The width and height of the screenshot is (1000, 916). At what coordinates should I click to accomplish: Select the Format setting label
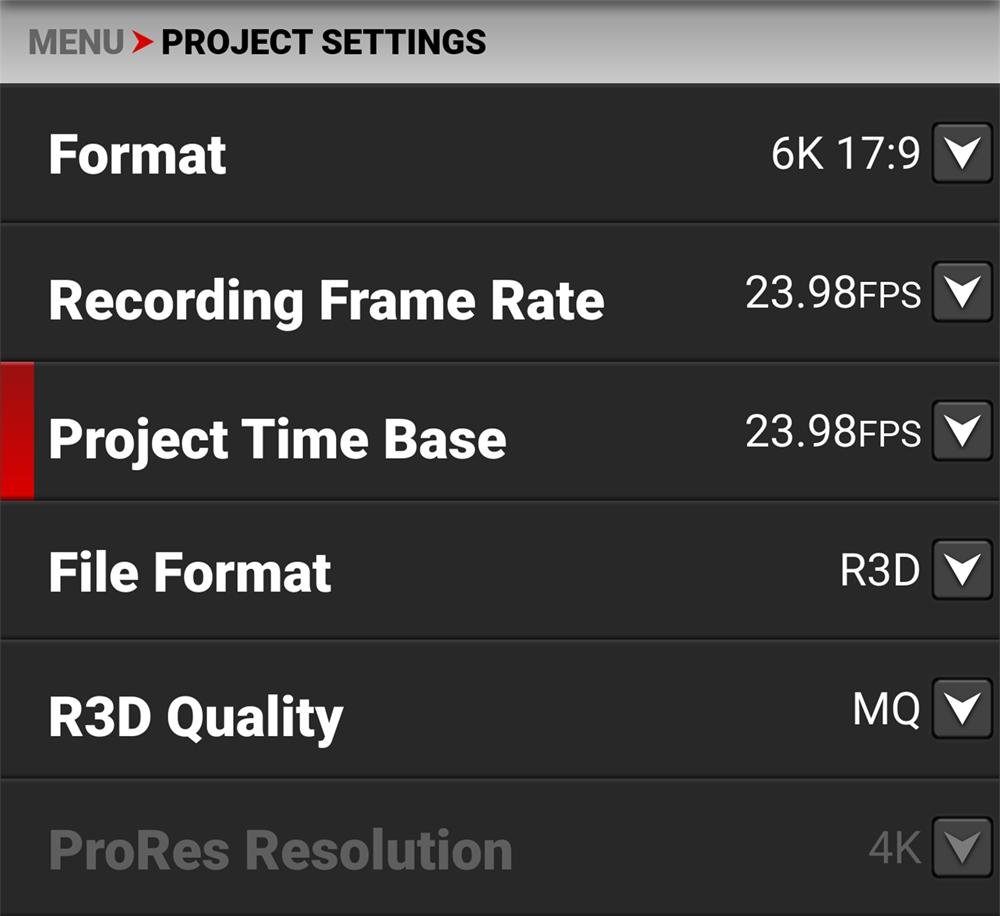point(137,155)
